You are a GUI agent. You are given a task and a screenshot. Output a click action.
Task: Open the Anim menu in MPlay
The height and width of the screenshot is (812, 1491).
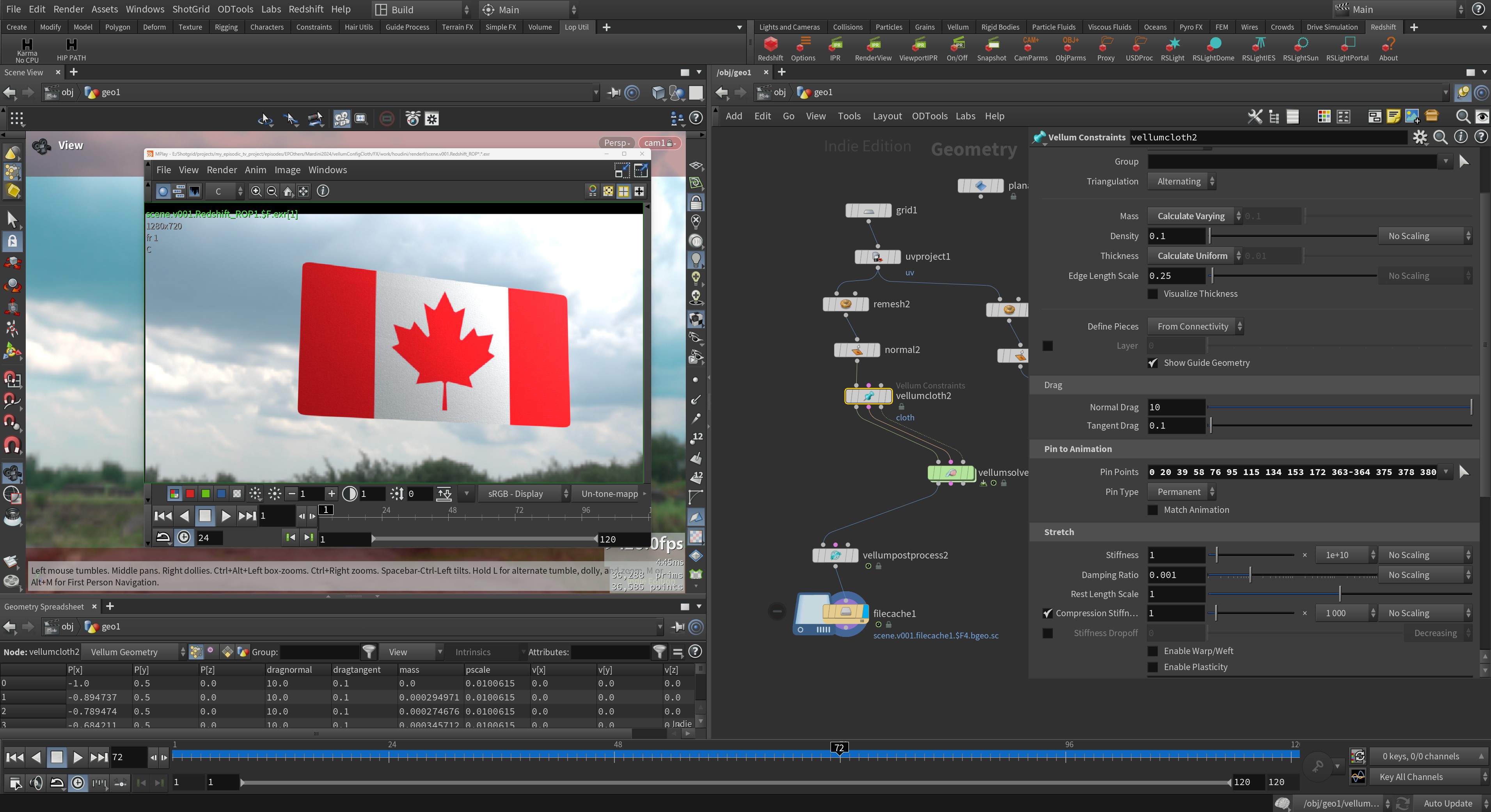[x=255, y=170]
